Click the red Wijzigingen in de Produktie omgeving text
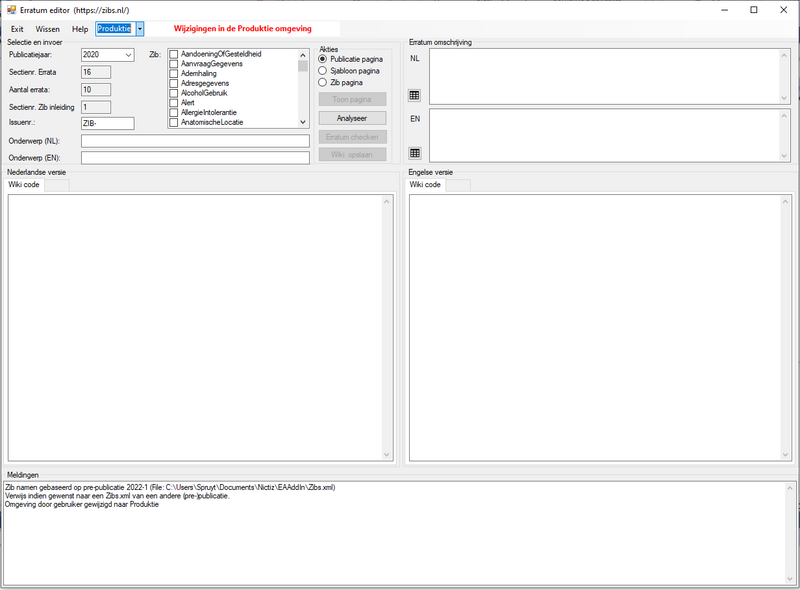This screenshot has width=800, height=590. click(242, 29)
